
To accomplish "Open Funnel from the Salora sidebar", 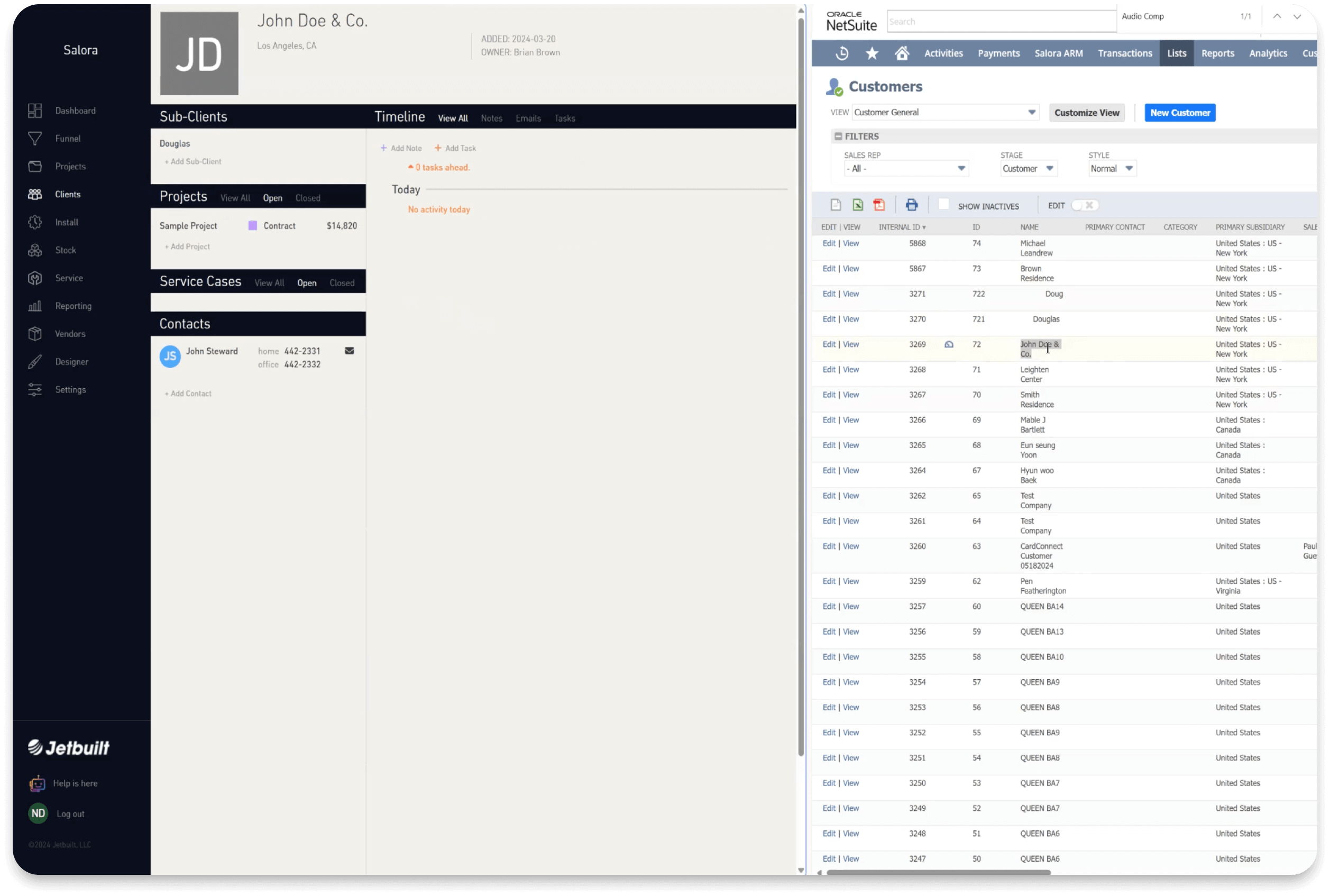I will [x=67, y=138].
